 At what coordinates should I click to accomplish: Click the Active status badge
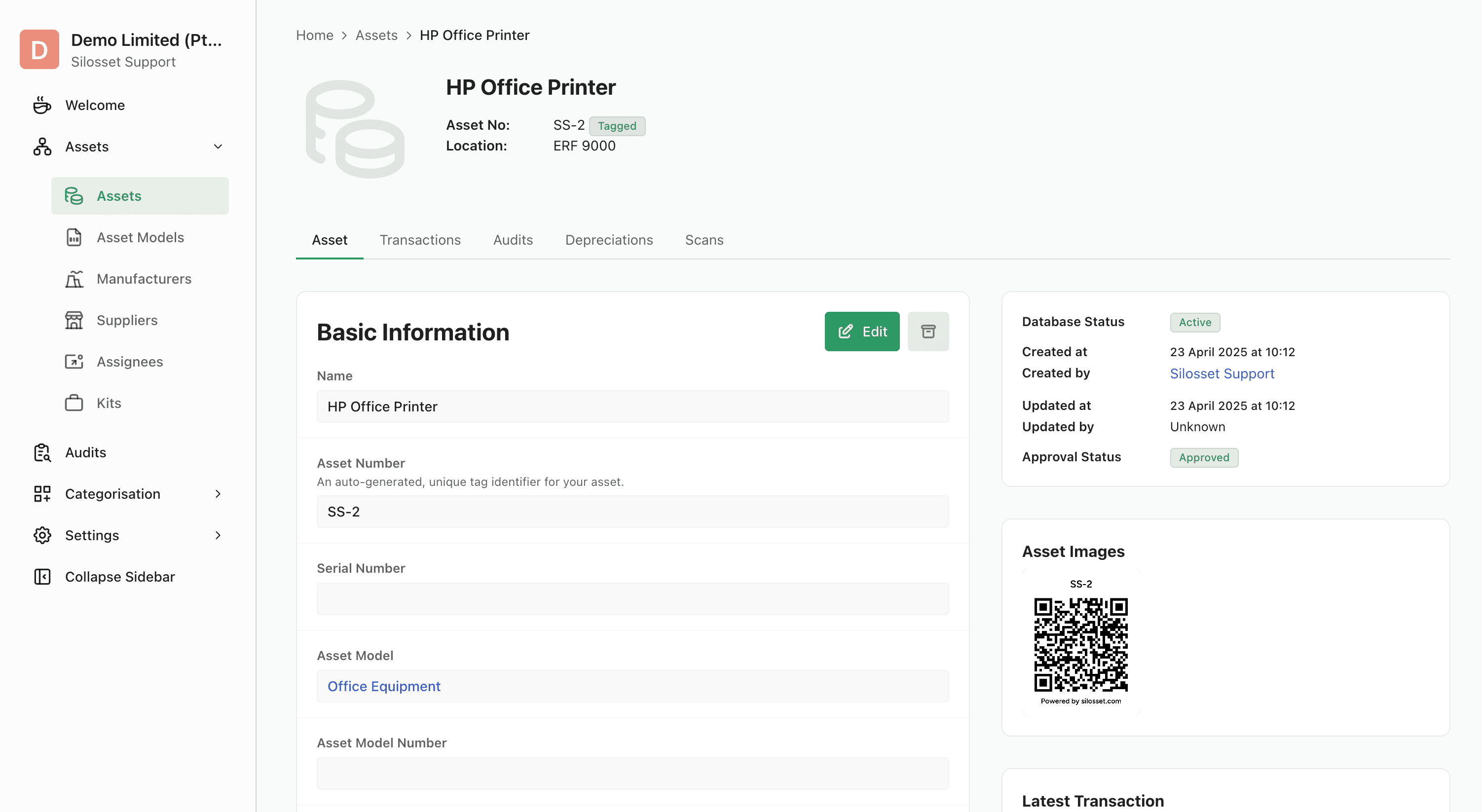point(1195,322)
